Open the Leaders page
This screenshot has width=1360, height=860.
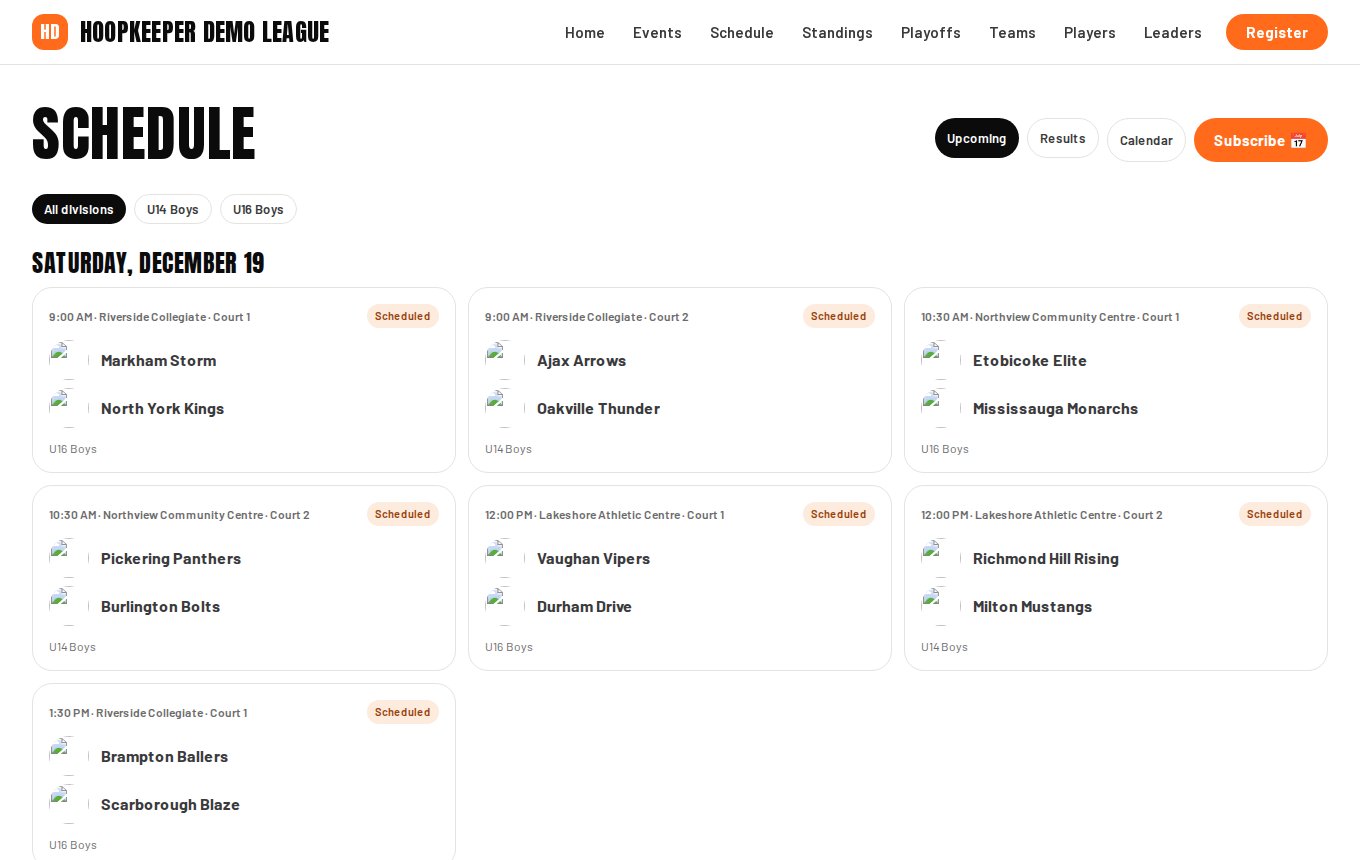(1173, 32)
